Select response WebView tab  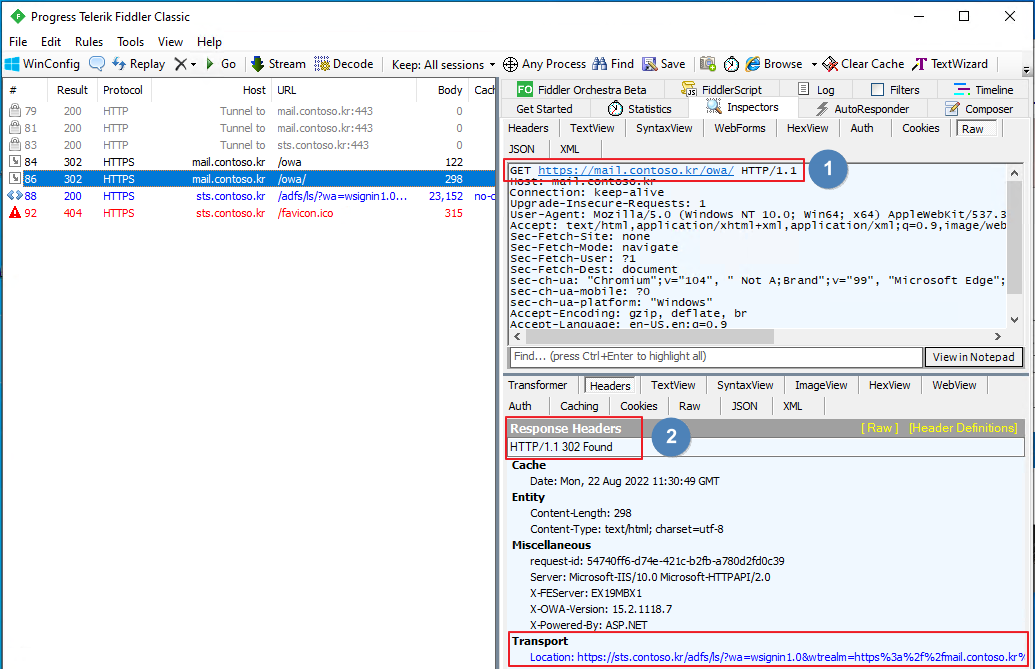point(954,385)
